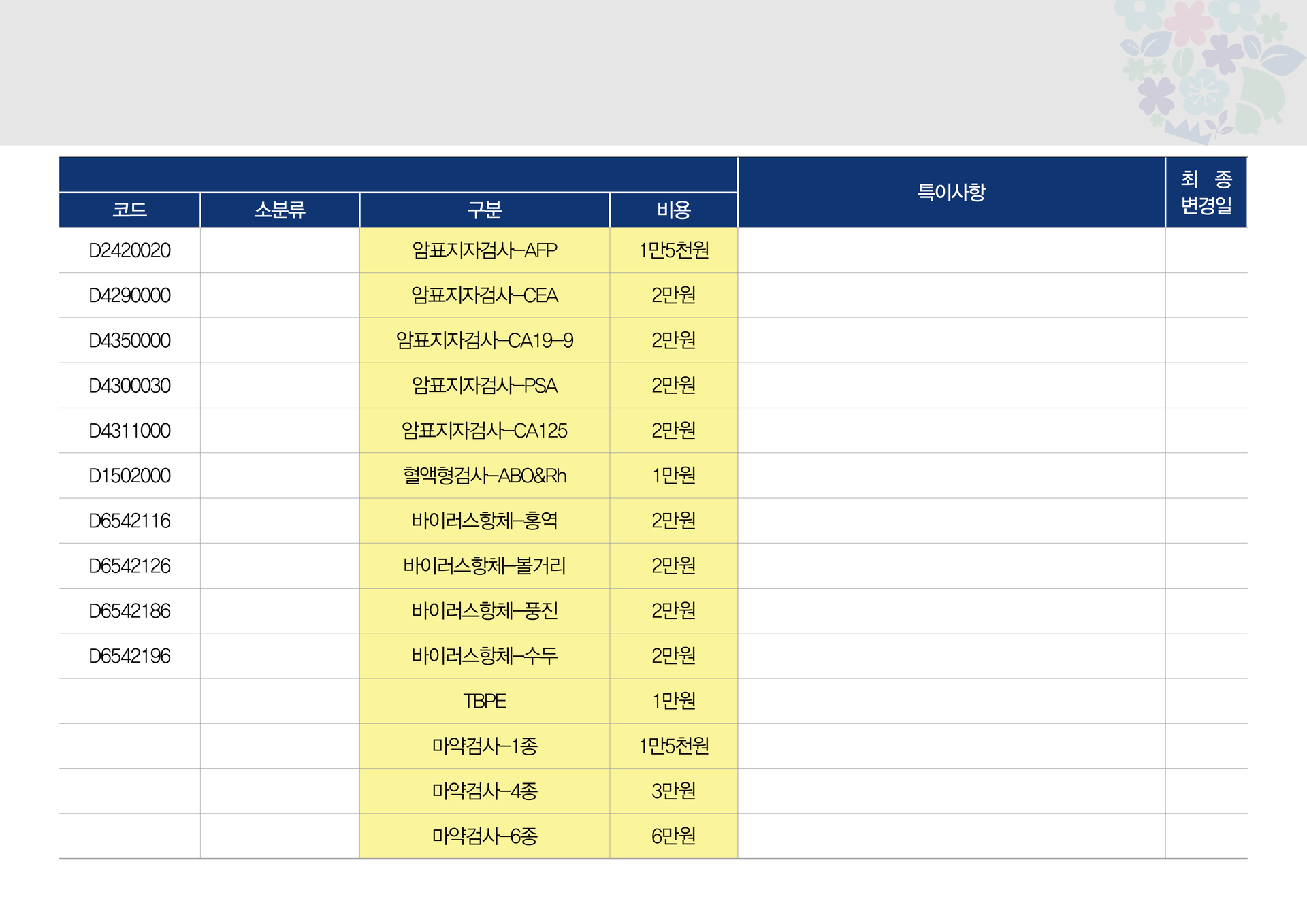
Task: Select code D4350000 cell
Action: 129,340
